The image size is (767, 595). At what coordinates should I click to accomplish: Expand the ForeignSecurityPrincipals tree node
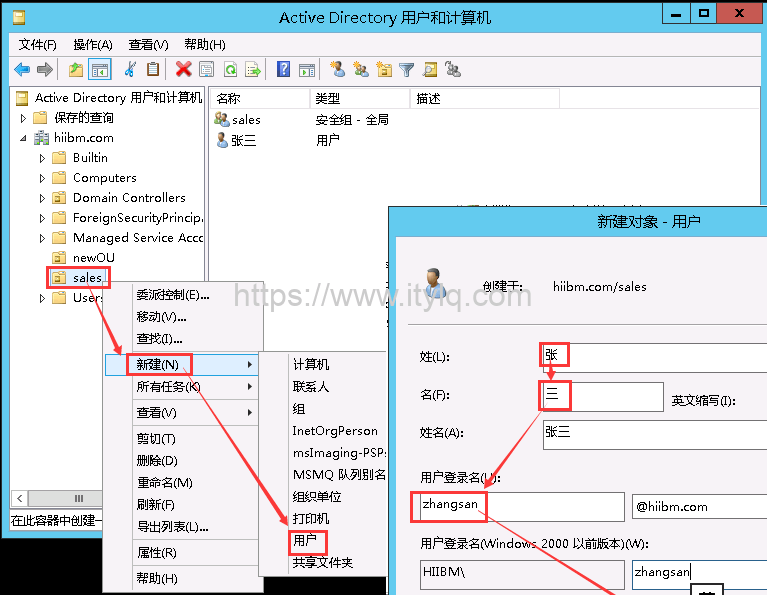42,218
